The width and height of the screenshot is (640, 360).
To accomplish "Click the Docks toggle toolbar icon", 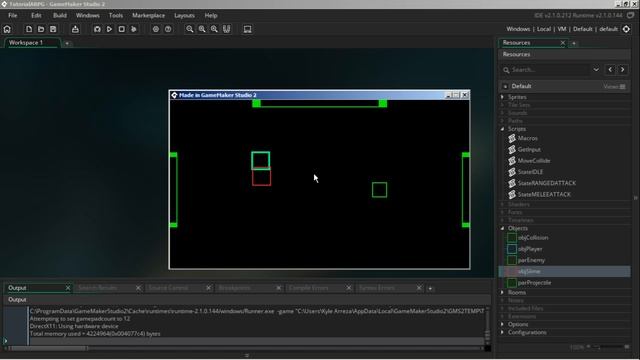I will click(x=227, y=29).
